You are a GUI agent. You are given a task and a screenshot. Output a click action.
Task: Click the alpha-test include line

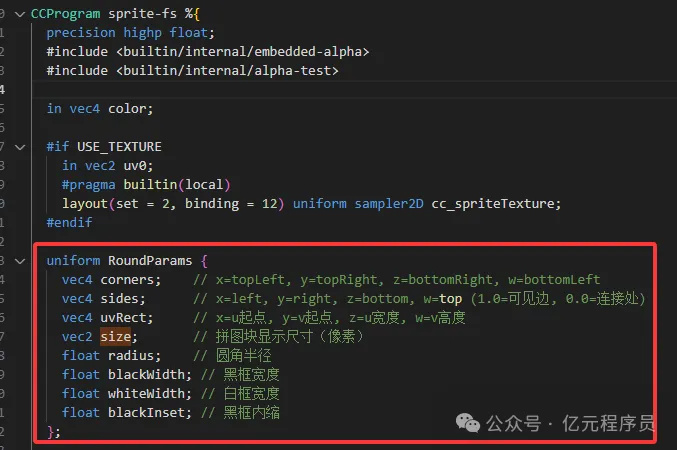click(x=192, y=71)
